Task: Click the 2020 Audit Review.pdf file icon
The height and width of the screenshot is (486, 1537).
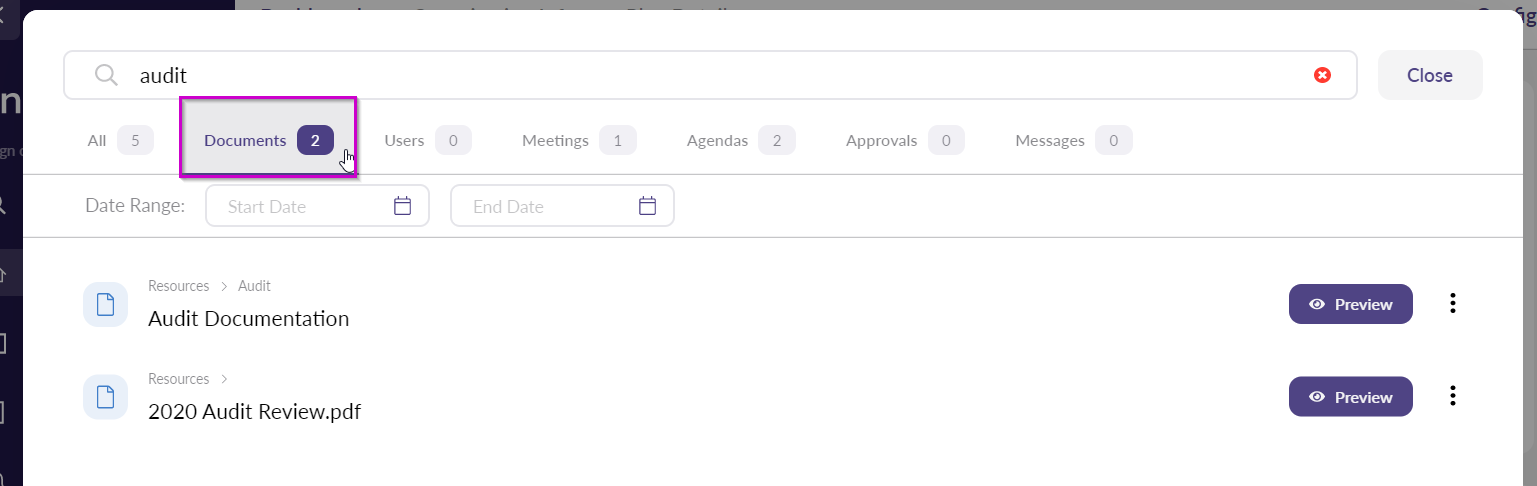Action: point(105,397)
